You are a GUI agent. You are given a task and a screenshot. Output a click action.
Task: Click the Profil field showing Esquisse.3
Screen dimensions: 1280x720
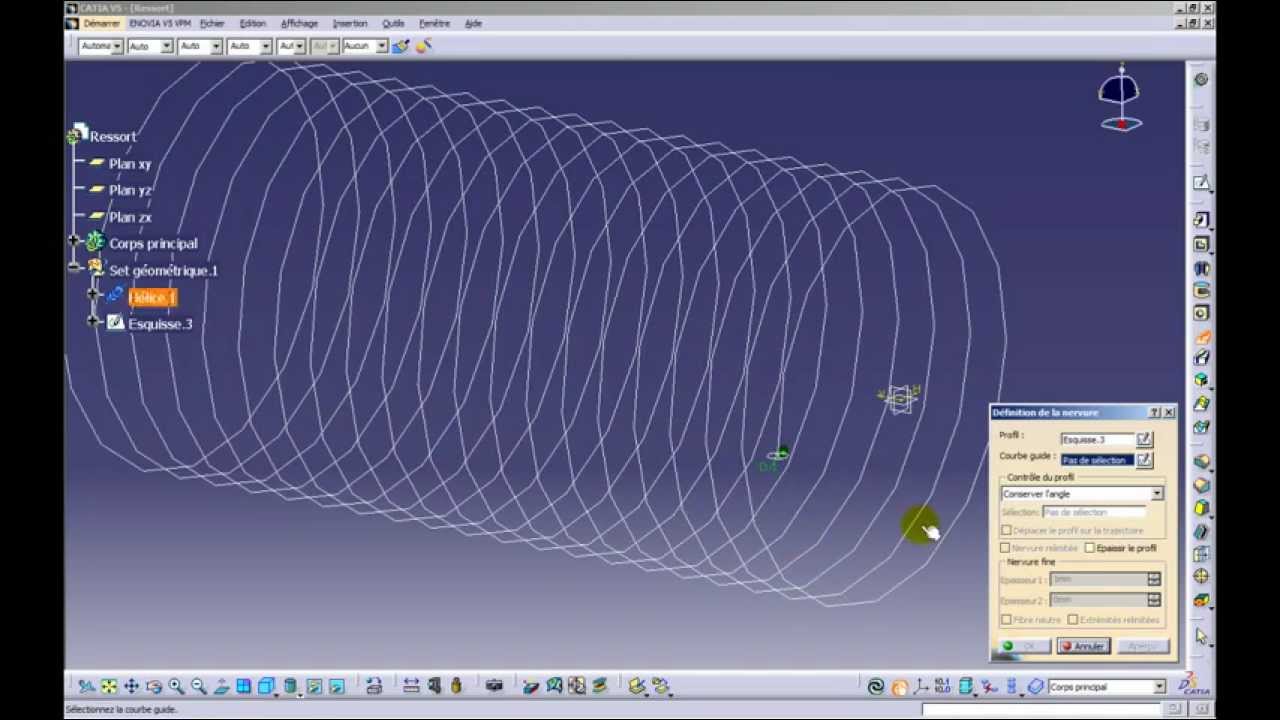pyautogui.click(x=1097, y=439)
